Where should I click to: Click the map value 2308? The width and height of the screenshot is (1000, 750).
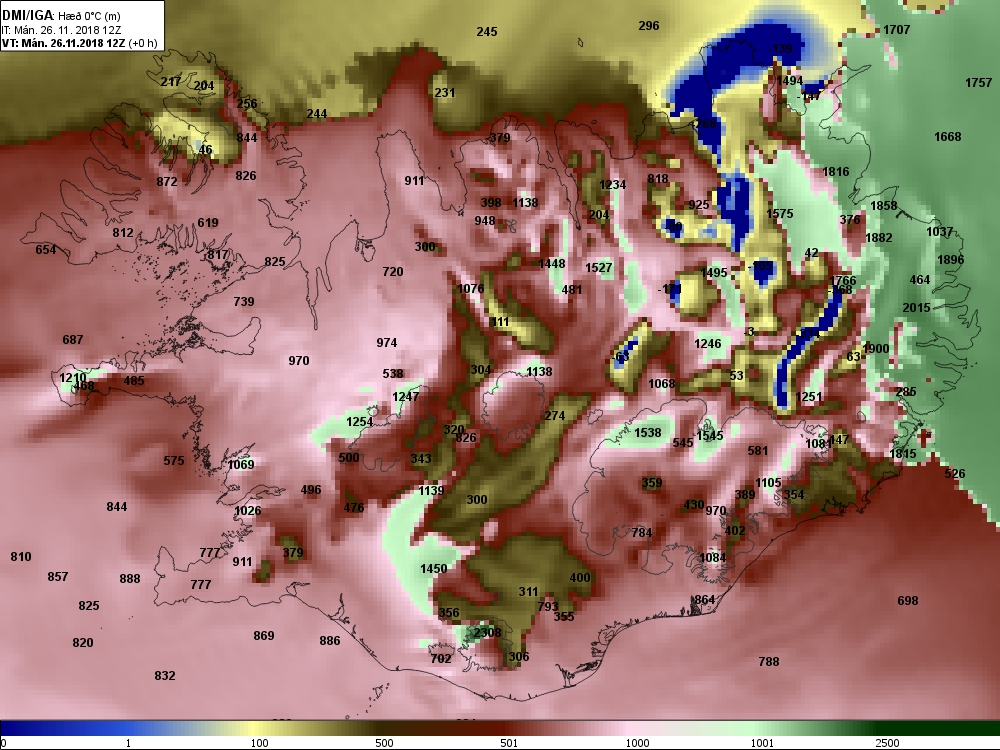[487, 632]
